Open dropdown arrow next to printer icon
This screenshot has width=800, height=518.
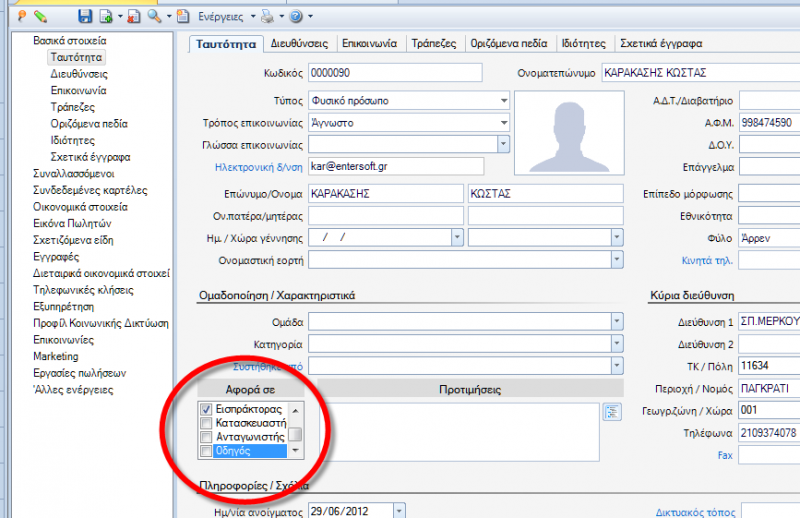click(x=281, y=16)
